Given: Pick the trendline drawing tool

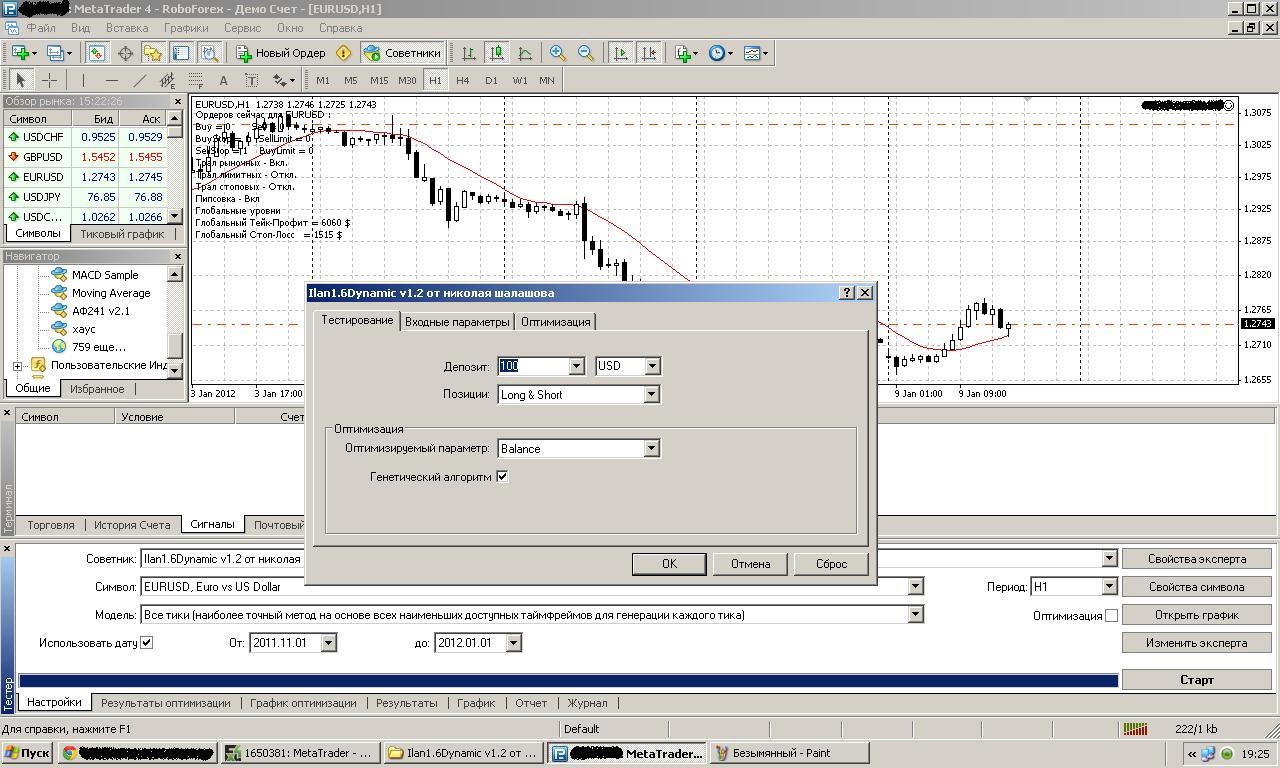Looking at the screenshot, I should tap(139, 80).
